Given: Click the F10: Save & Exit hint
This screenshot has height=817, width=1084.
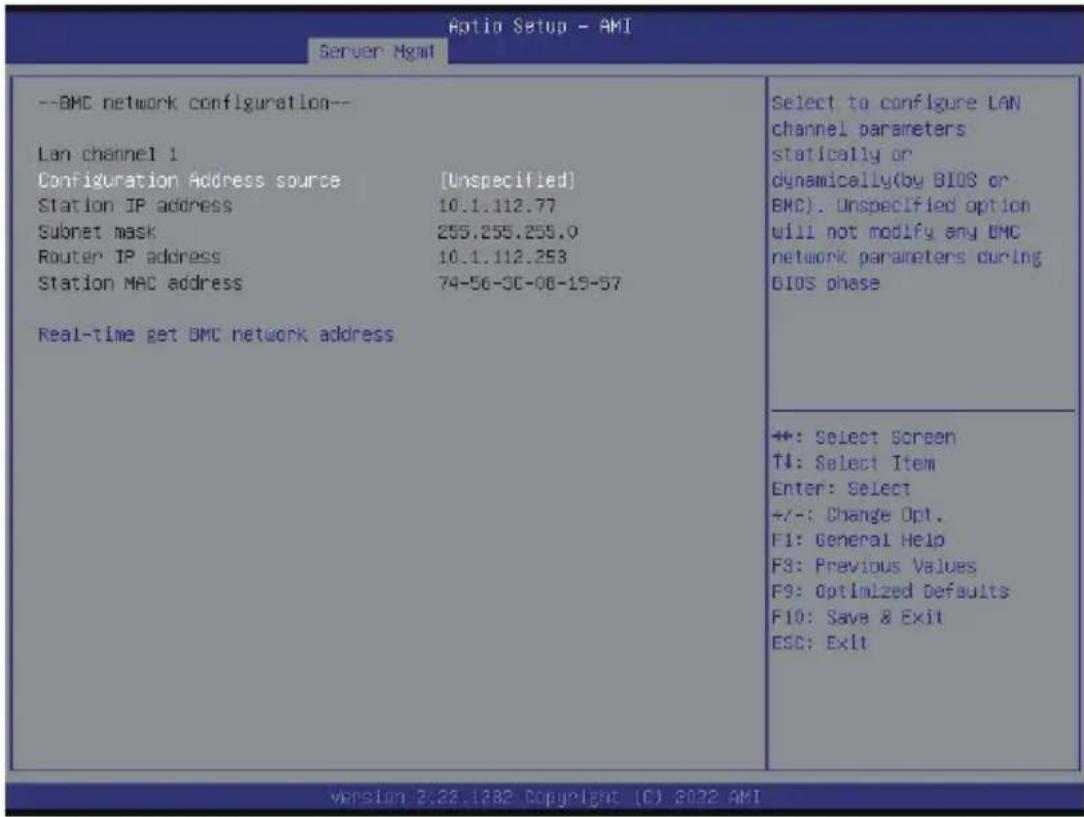Looking at the screenshot, I should 857,617.
